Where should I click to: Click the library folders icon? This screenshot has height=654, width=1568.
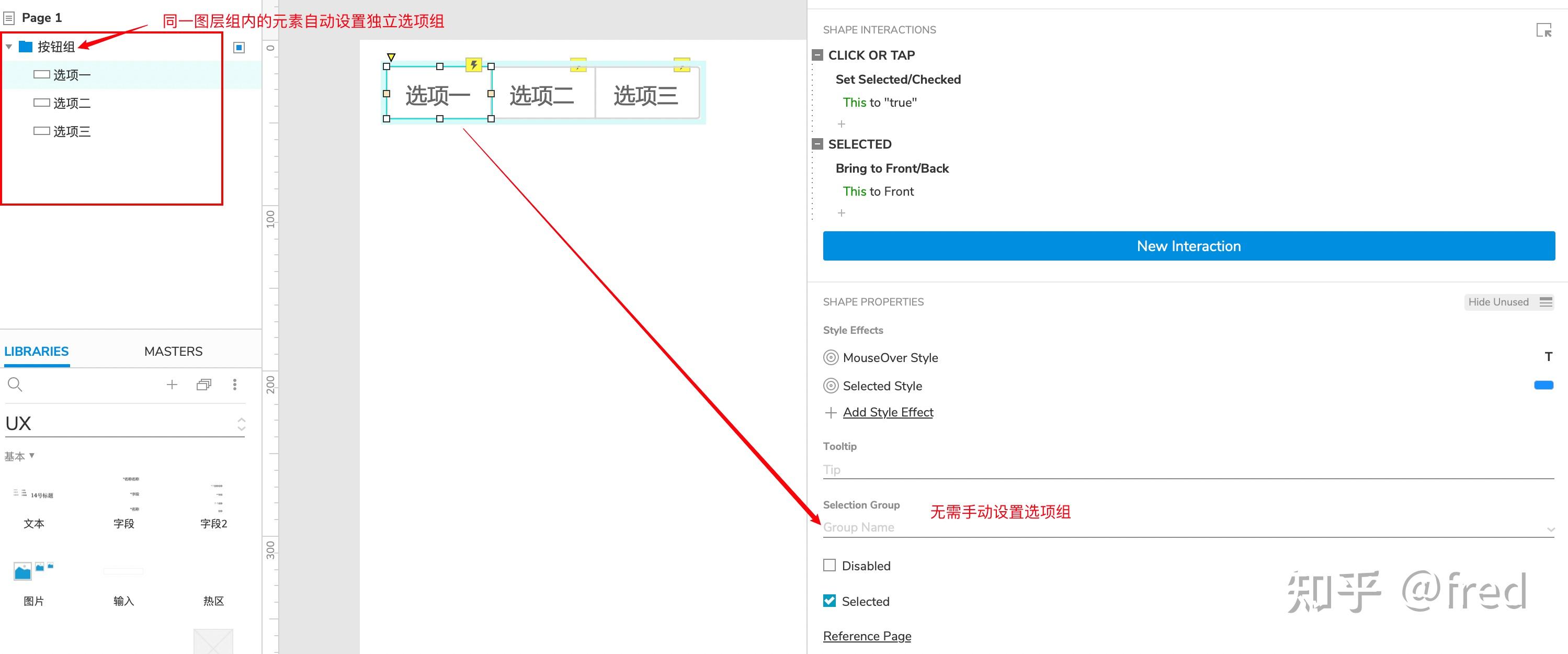click(204, 384)
